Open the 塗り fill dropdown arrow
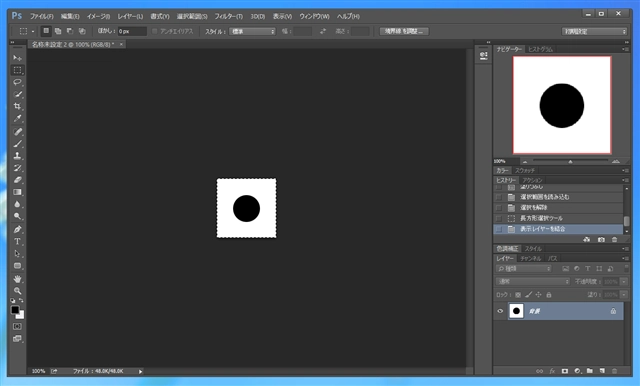This screenshot has height=386, width=640. [x=624, y=295]
